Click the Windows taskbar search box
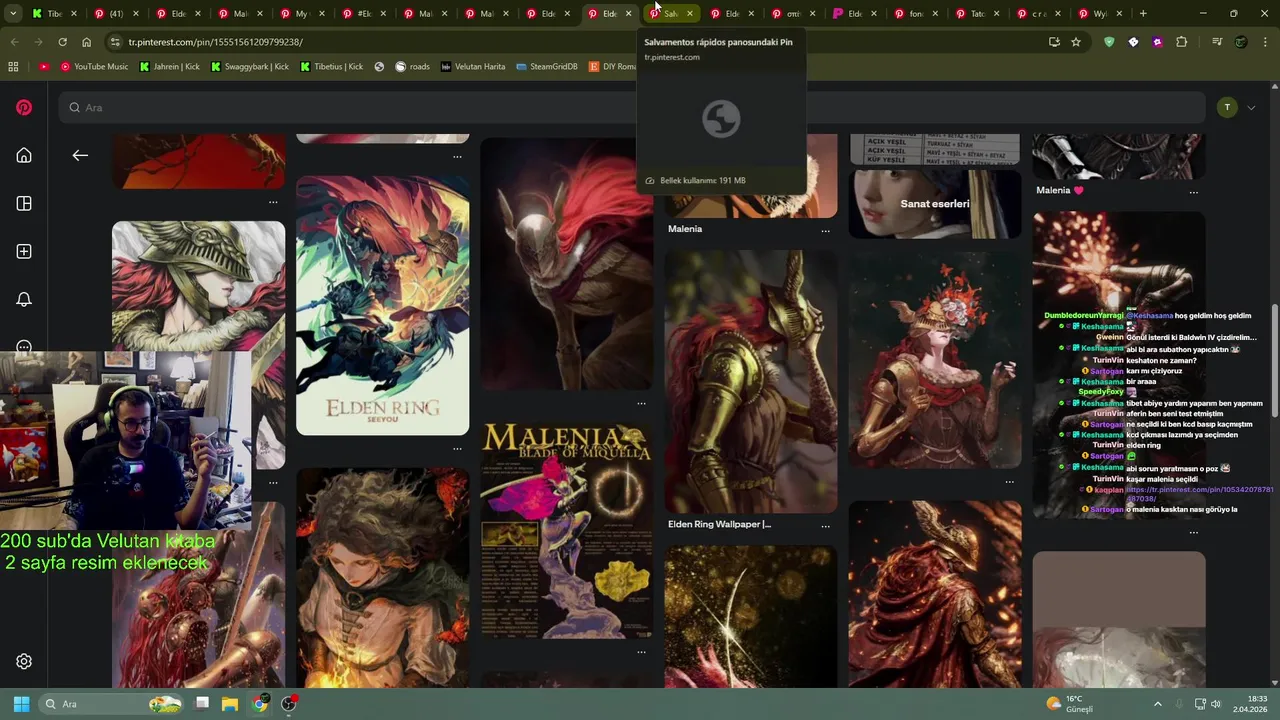The width and height of the screenshot is (1280, 720). click(112, 704)
